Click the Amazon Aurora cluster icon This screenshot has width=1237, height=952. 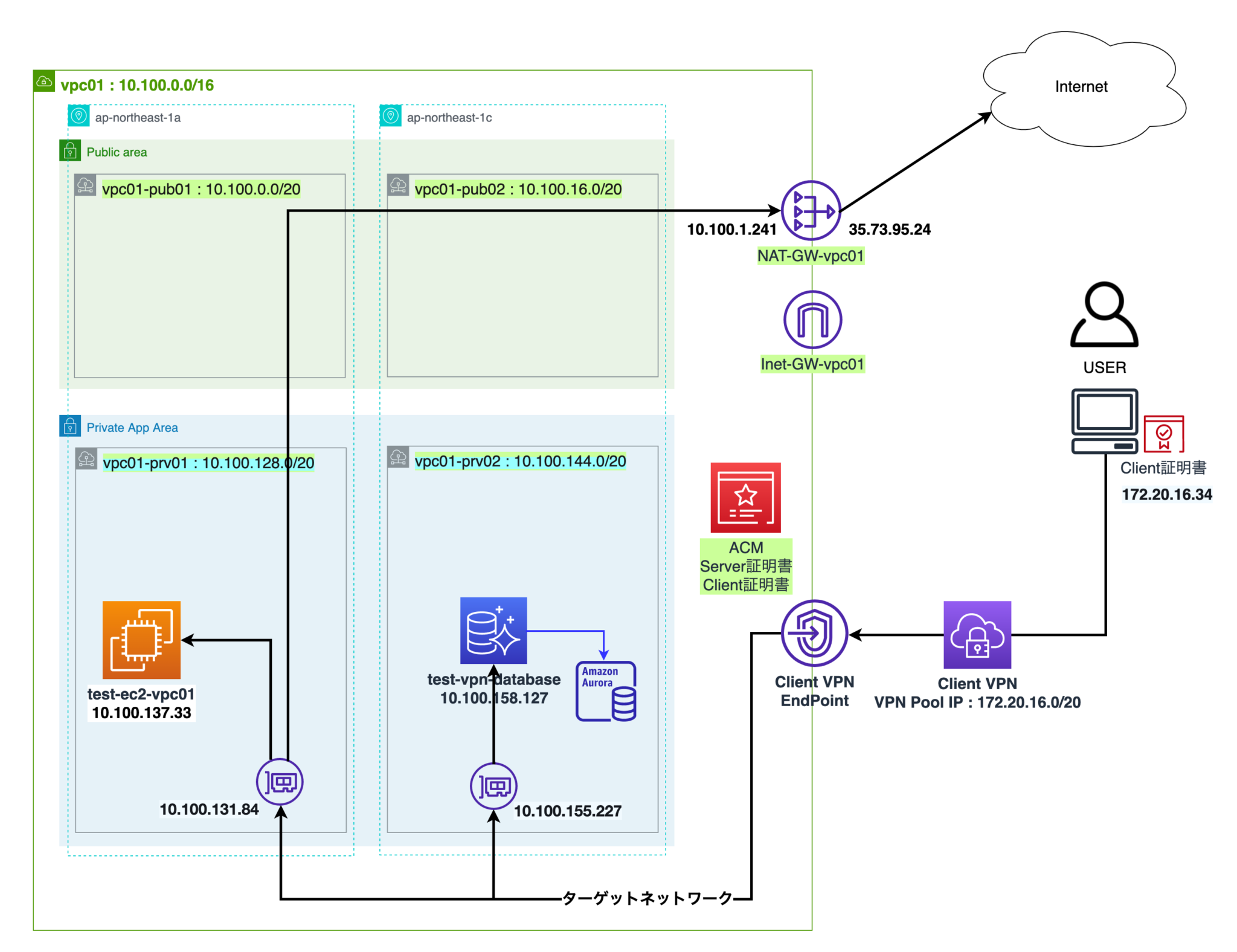point(606,692)
